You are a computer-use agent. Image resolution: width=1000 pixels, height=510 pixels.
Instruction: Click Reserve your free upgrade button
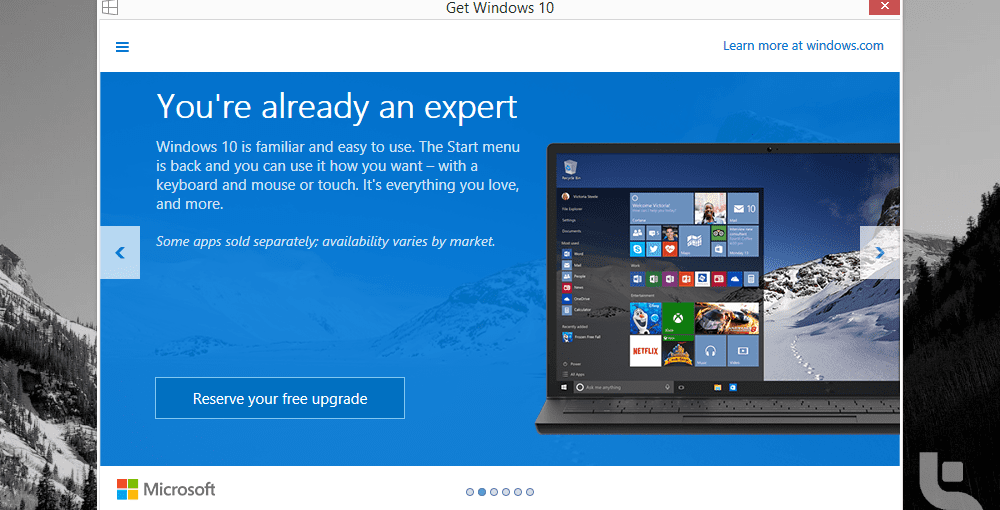tap(280, 398)
